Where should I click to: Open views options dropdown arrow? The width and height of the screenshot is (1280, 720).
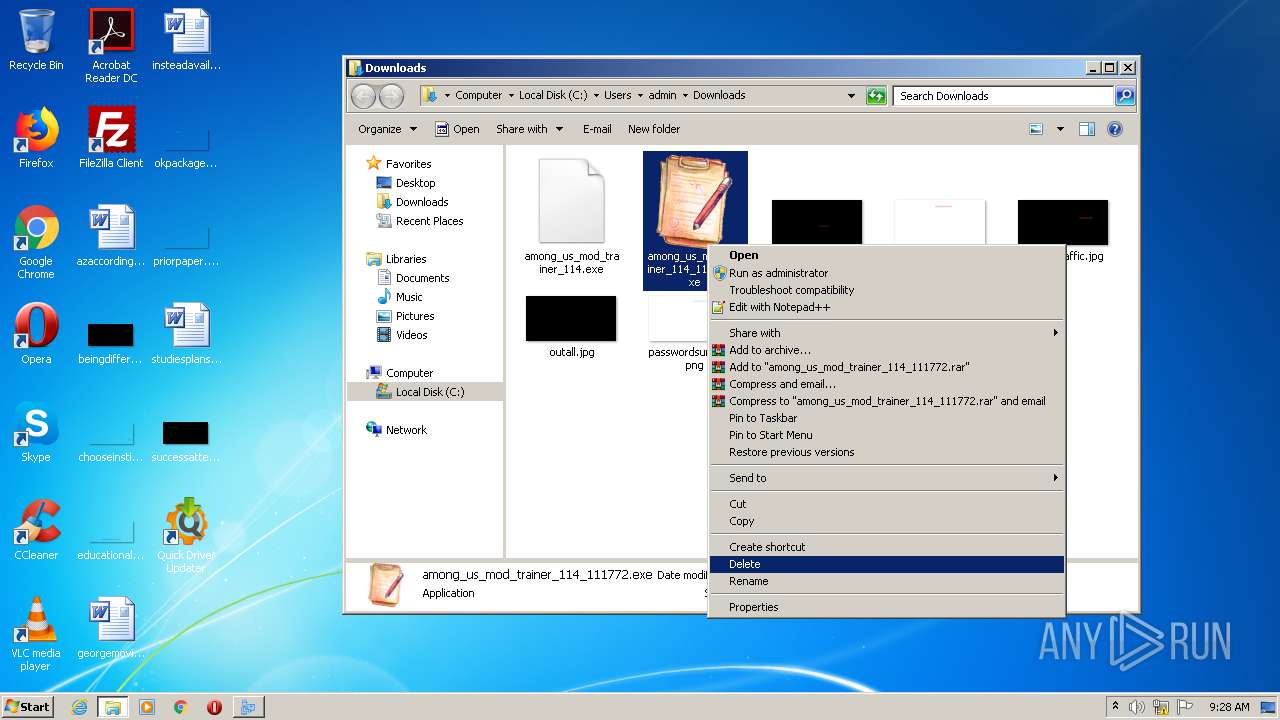pyautogui.click(x=1060, y=129)
